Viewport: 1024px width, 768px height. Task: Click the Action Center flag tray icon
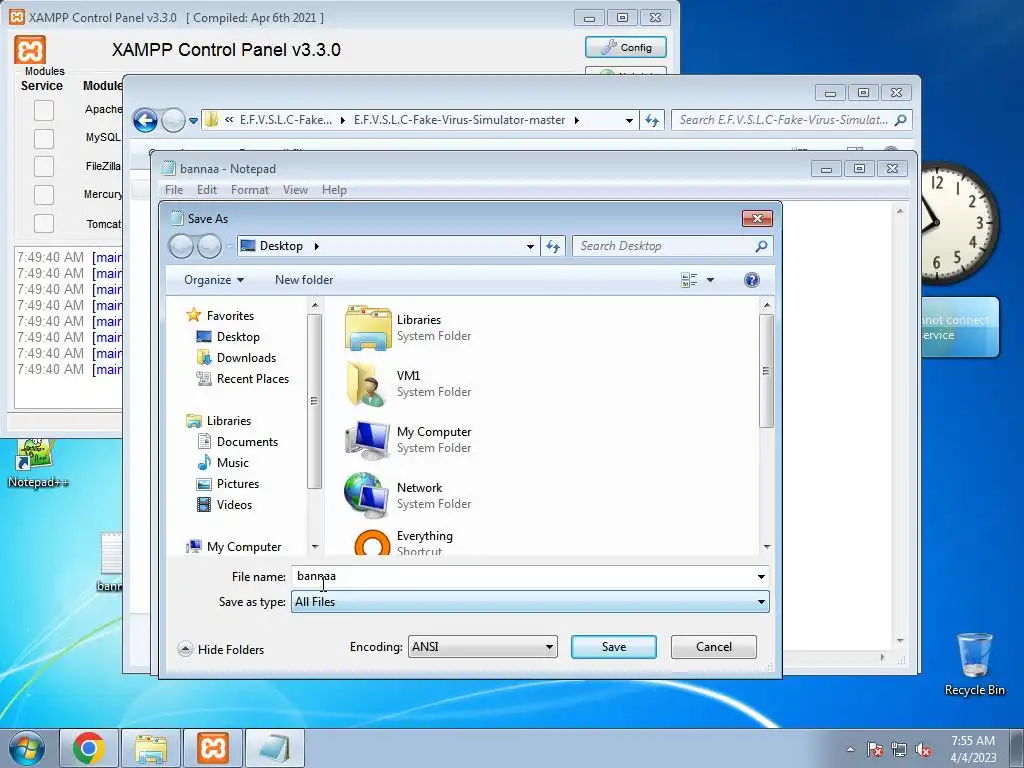(875, 749)
